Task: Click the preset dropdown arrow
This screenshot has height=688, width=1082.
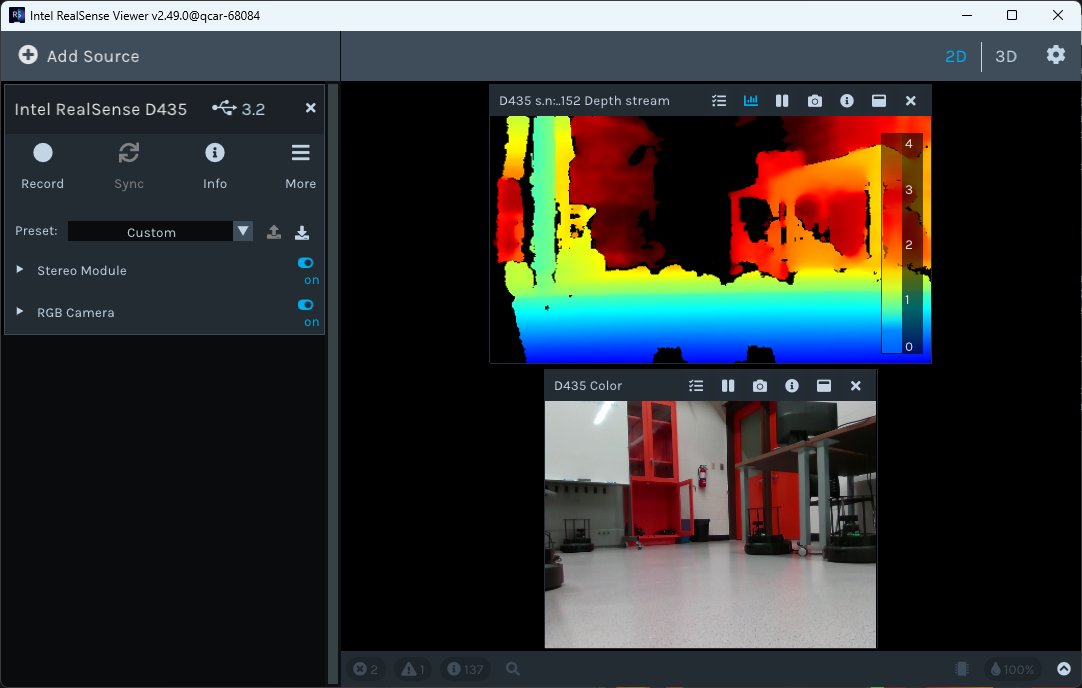Action: pyautogui.click(x=243, y=231)
